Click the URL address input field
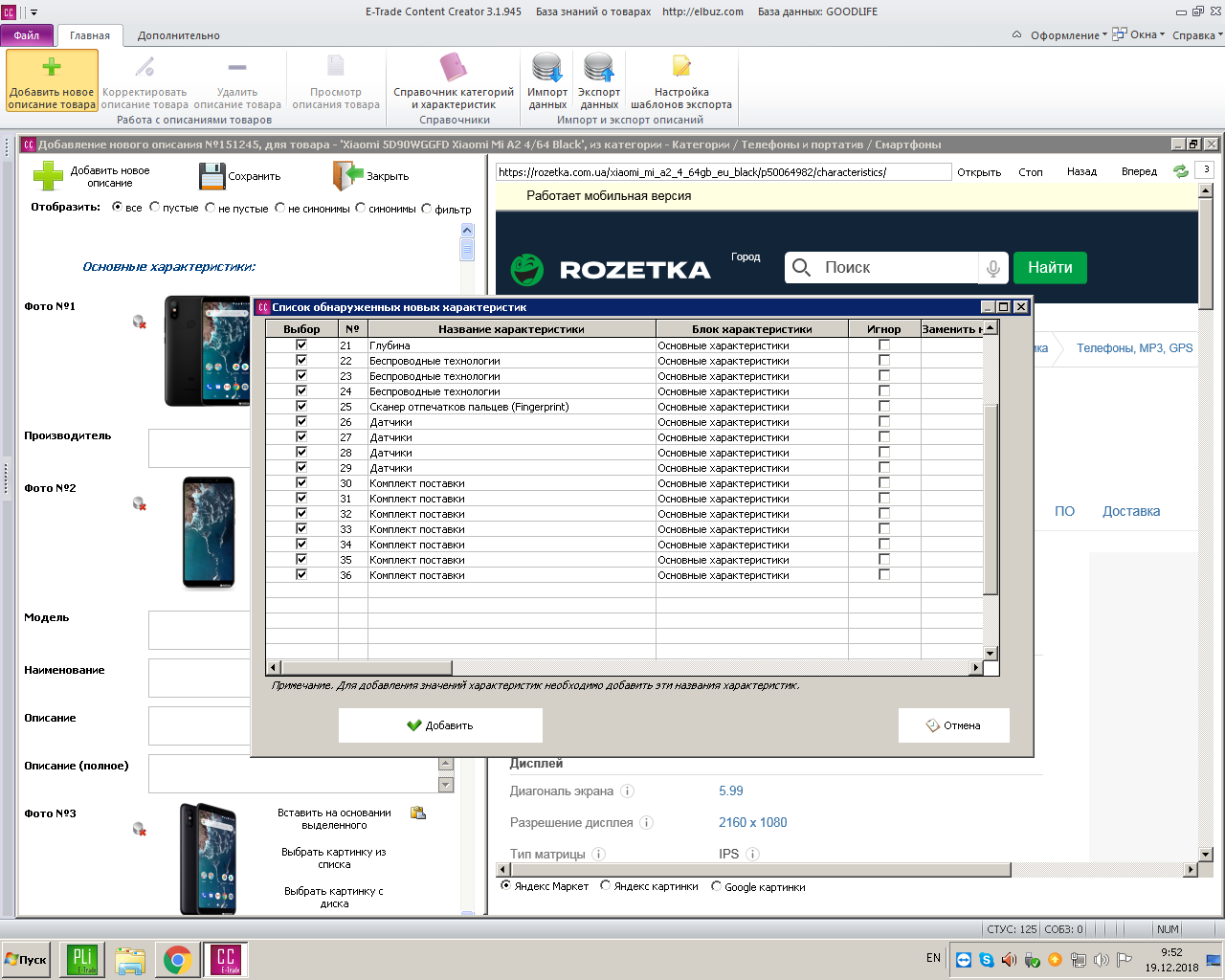The height and width of the screenshot is (980, 1225). 724,172
